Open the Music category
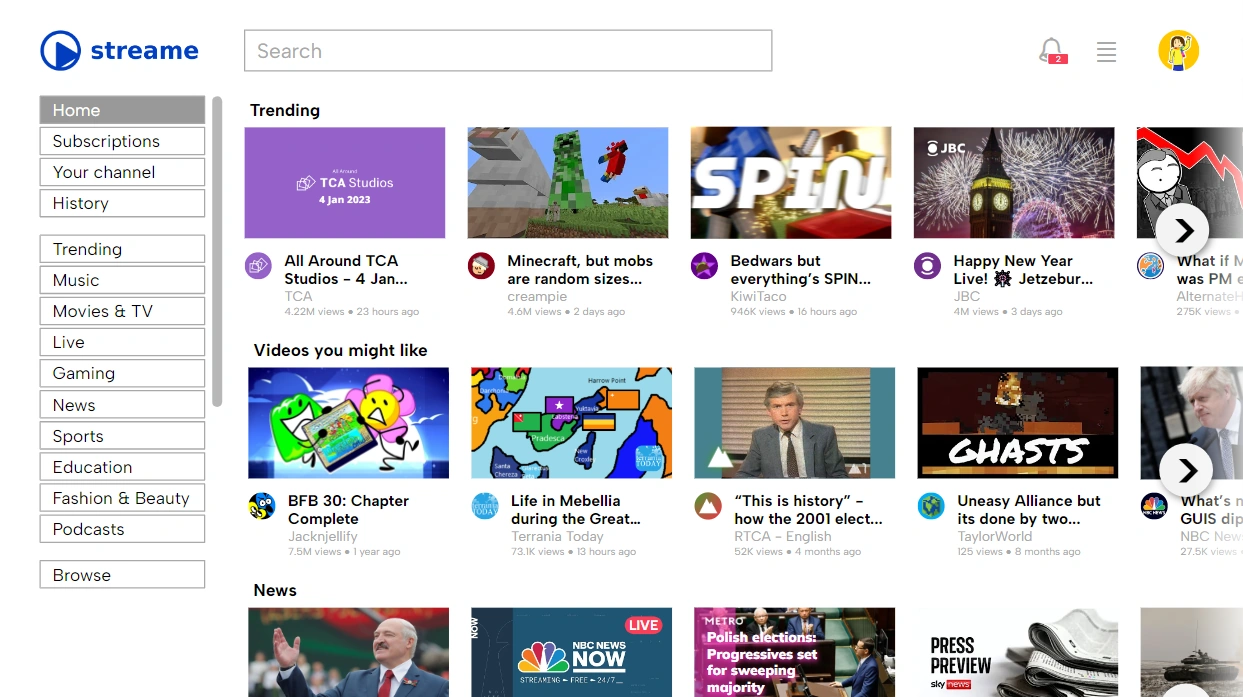1243x697 pixels. pos(122,280)
